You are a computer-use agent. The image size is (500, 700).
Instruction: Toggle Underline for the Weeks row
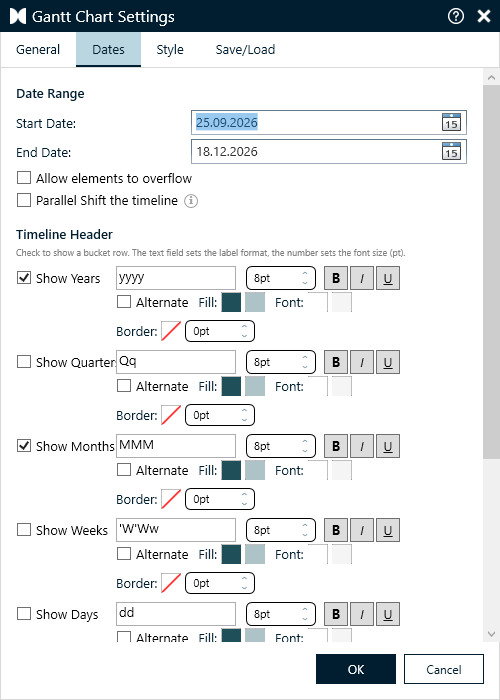click(388, 530)
